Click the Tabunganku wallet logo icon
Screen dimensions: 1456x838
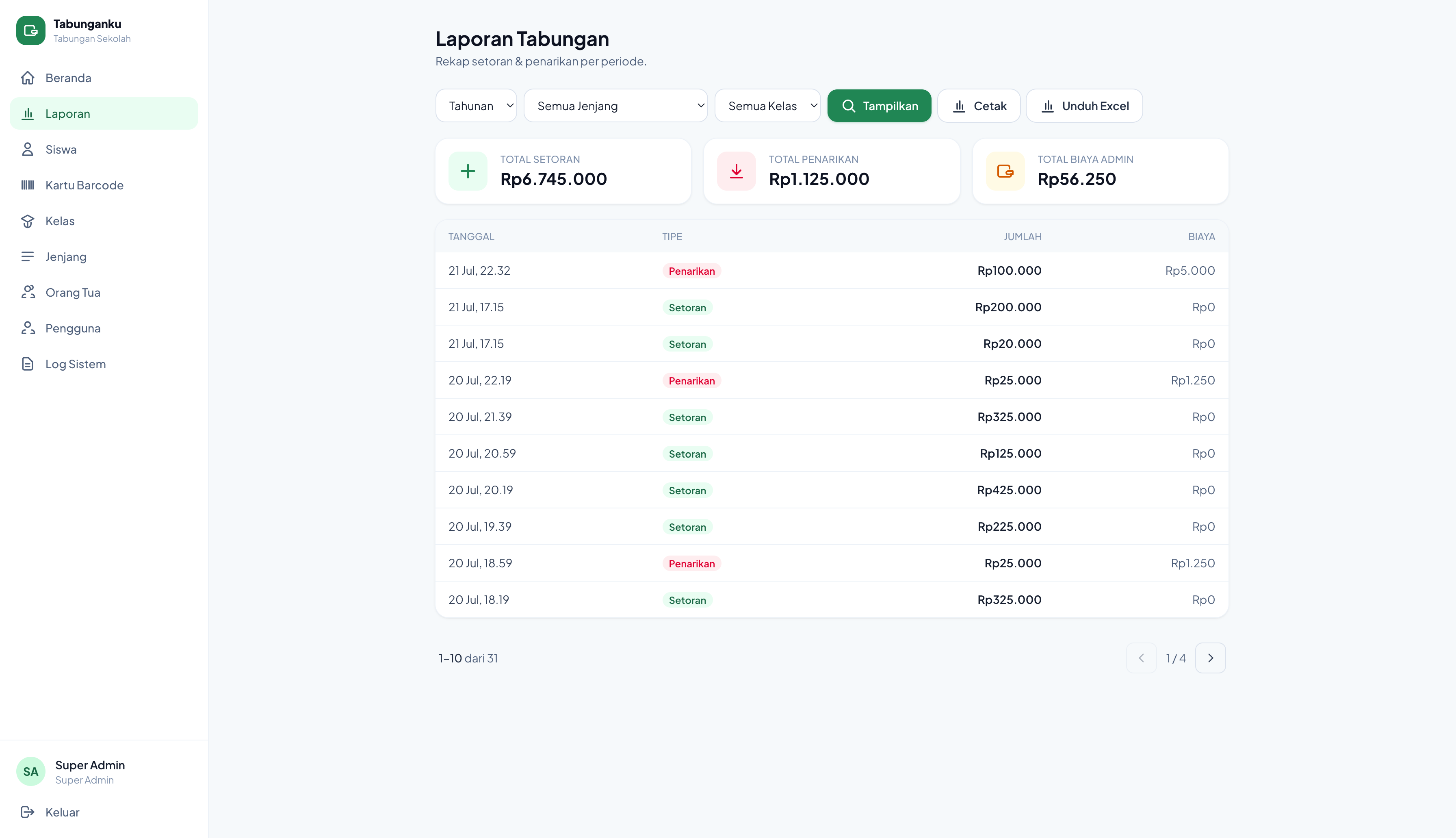(30, 30)
